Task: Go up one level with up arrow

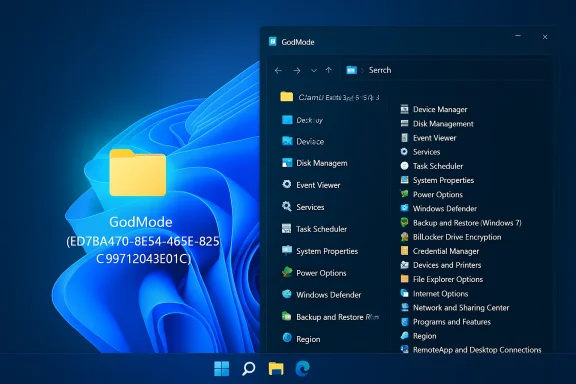Action: click(x=329, y=70)
